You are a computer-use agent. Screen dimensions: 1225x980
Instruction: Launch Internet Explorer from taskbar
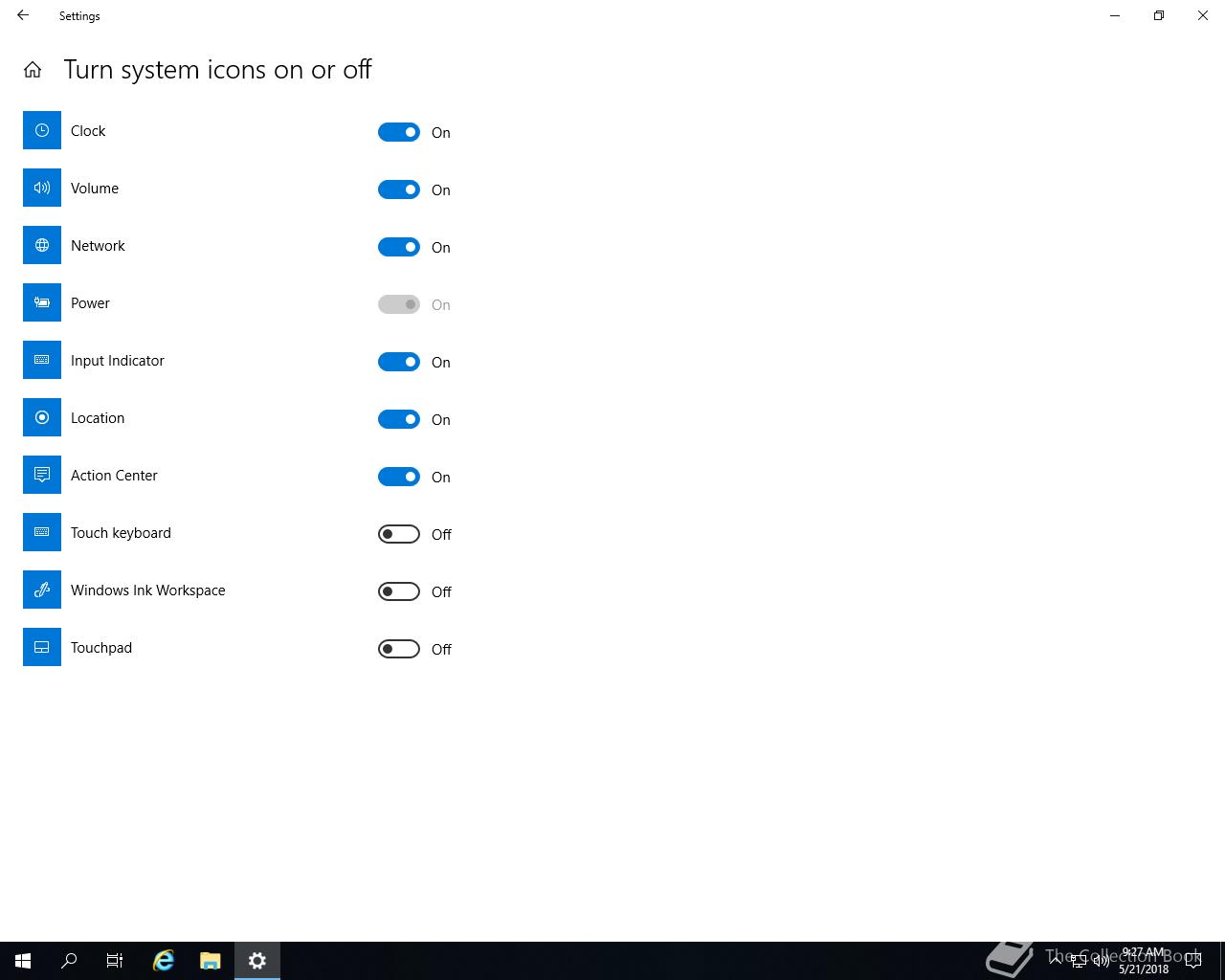click(x=164, y=961)
